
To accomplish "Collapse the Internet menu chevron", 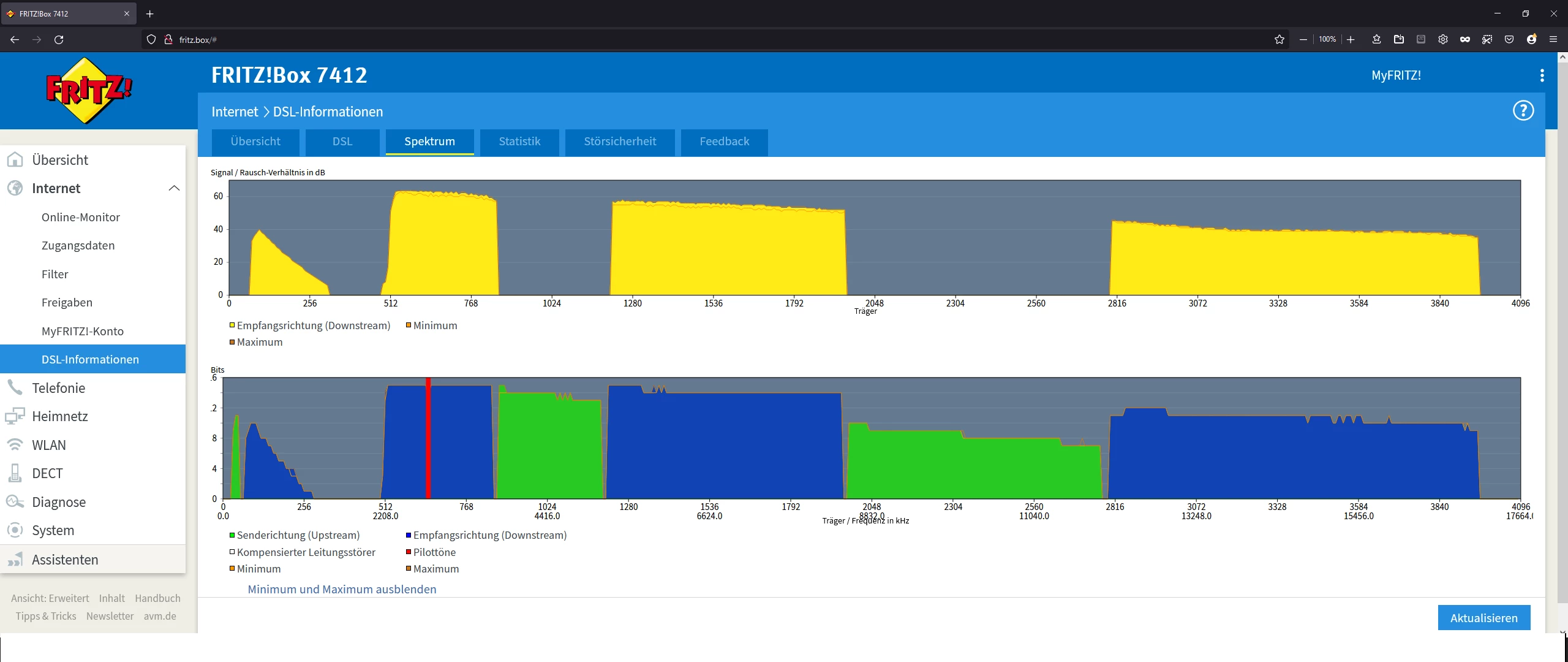I will (174, 188).
